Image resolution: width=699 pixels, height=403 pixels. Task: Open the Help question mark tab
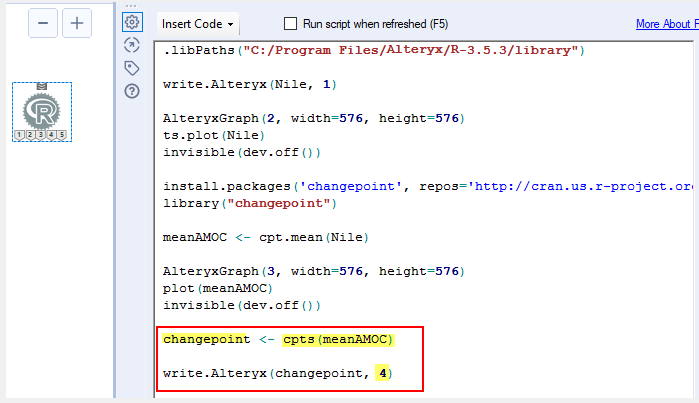132,91
